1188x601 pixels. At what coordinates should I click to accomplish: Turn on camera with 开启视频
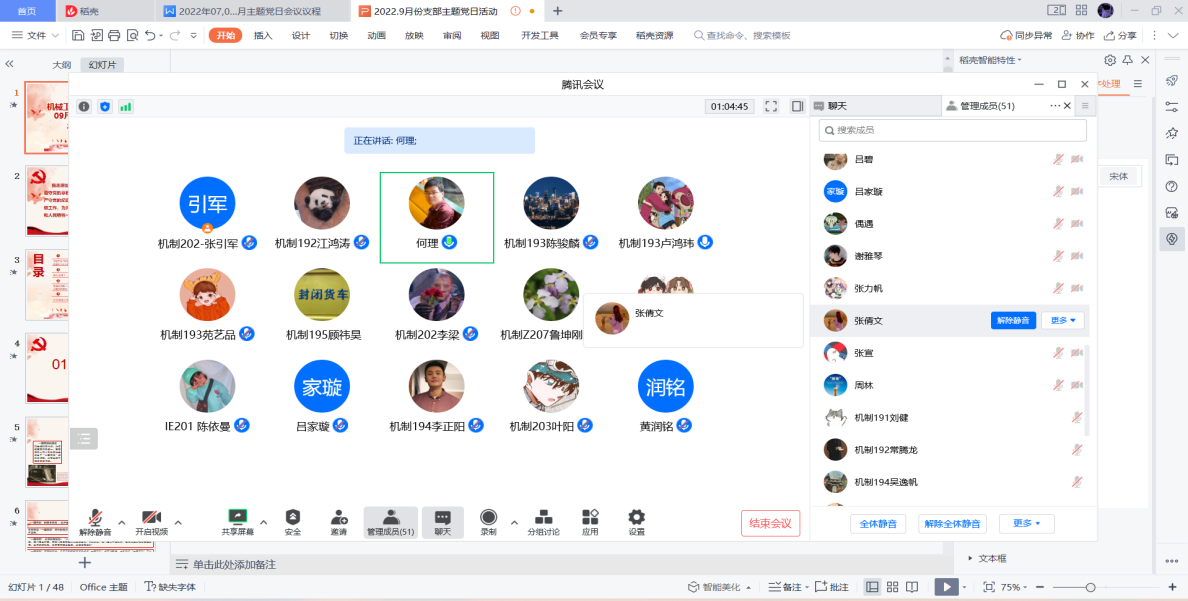(x=151, y=518)
